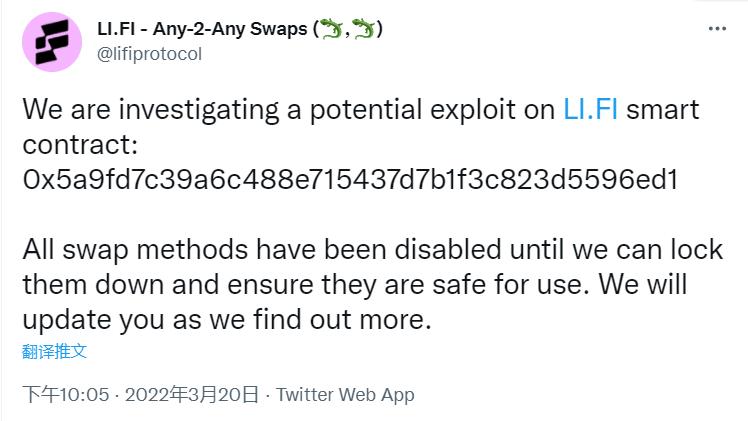
Task: Open the 下午10:05 timestamp link
Action: click(66, 395)
